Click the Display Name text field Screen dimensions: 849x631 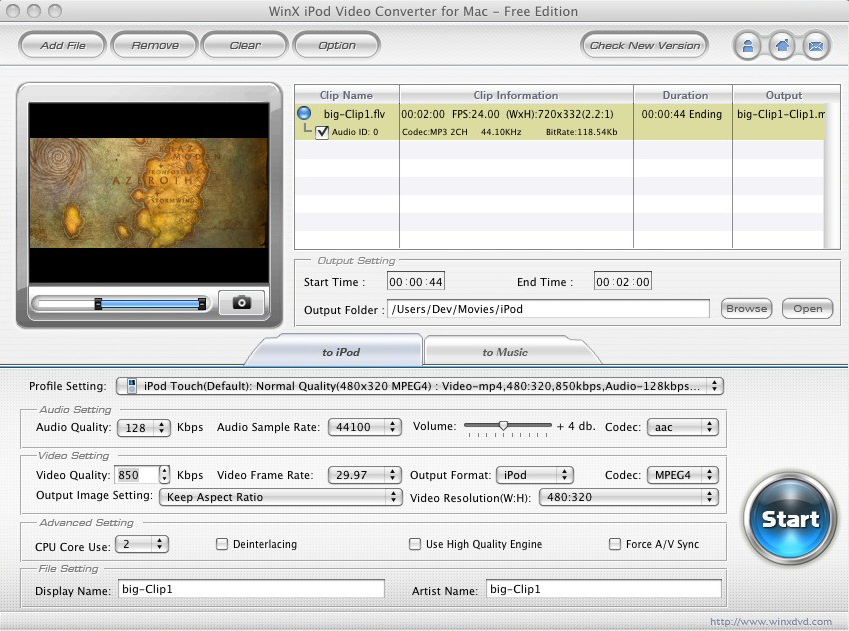point(251,589)
